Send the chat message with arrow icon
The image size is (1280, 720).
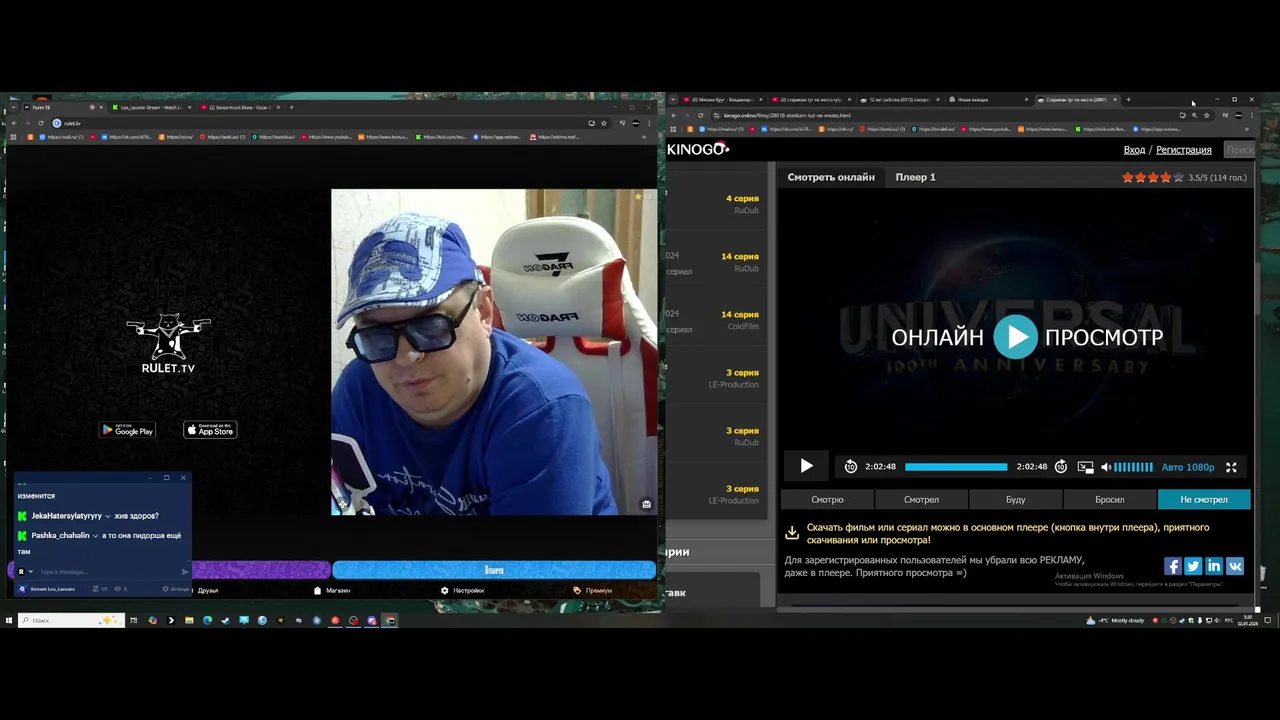[x=185, y=572]
